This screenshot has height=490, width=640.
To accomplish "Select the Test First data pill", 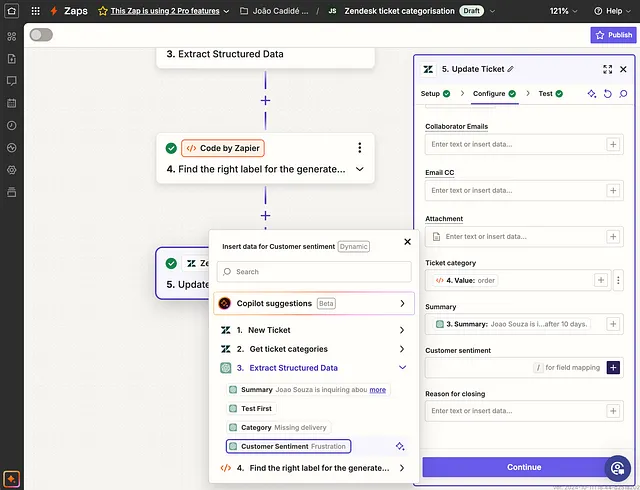I will [x=251, y=408].
